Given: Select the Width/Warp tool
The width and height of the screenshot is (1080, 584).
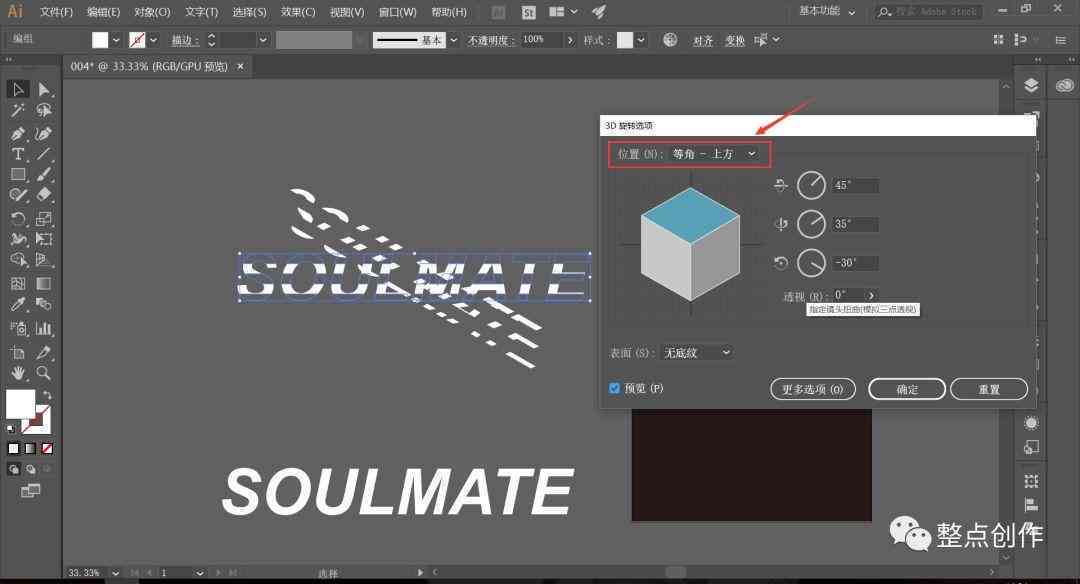Looking at the screenshot, I should click(x=18, y=239).
